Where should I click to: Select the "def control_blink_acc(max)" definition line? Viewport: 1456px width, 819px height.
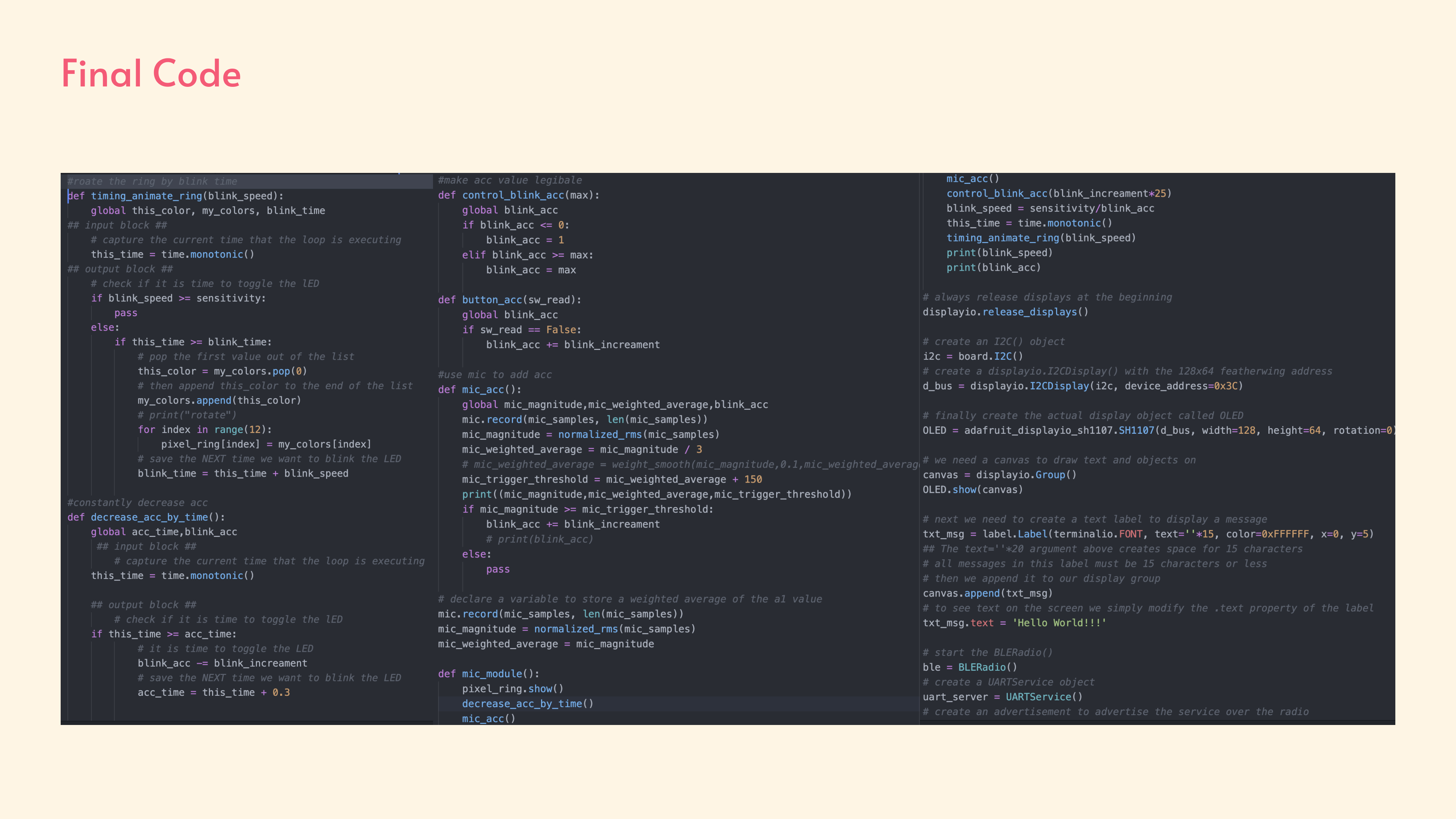point(518,195)
